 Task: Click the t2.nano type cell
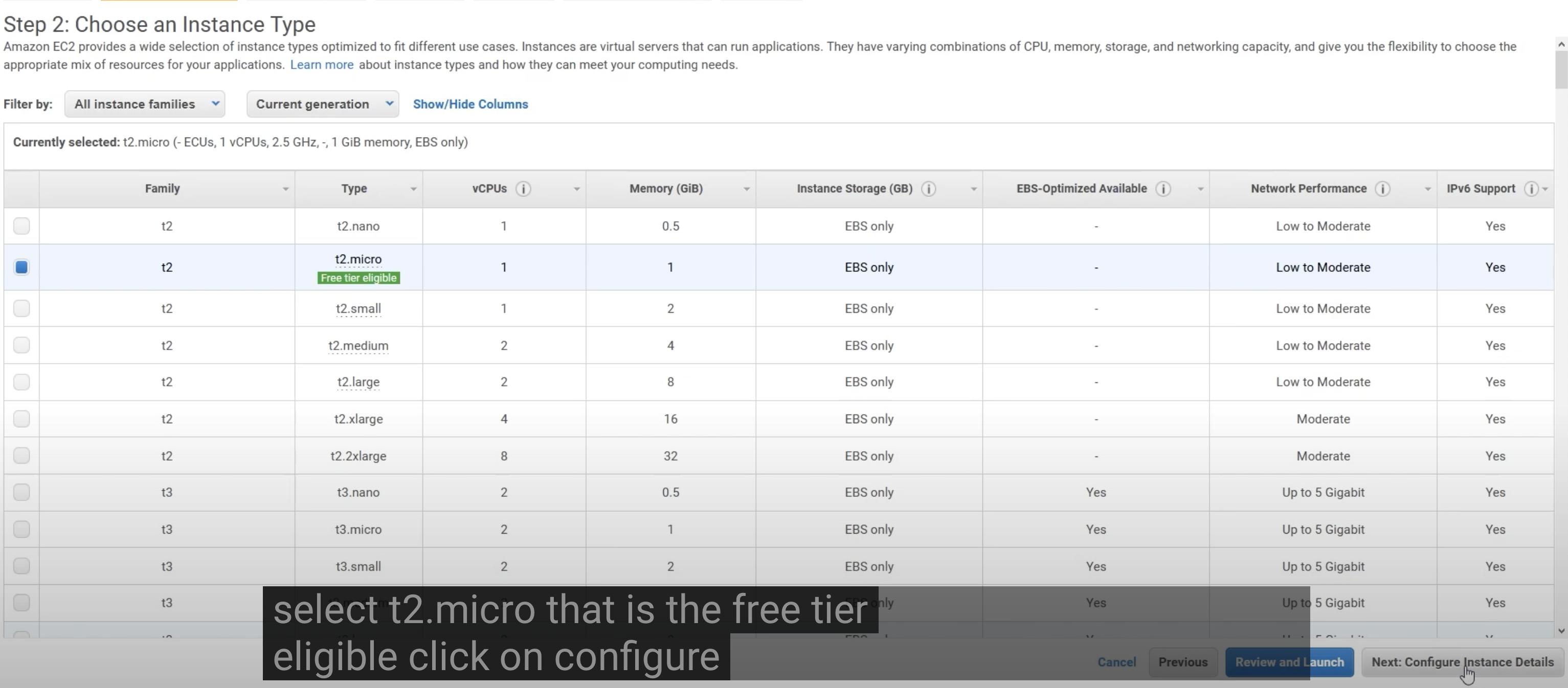click(359, 226)
